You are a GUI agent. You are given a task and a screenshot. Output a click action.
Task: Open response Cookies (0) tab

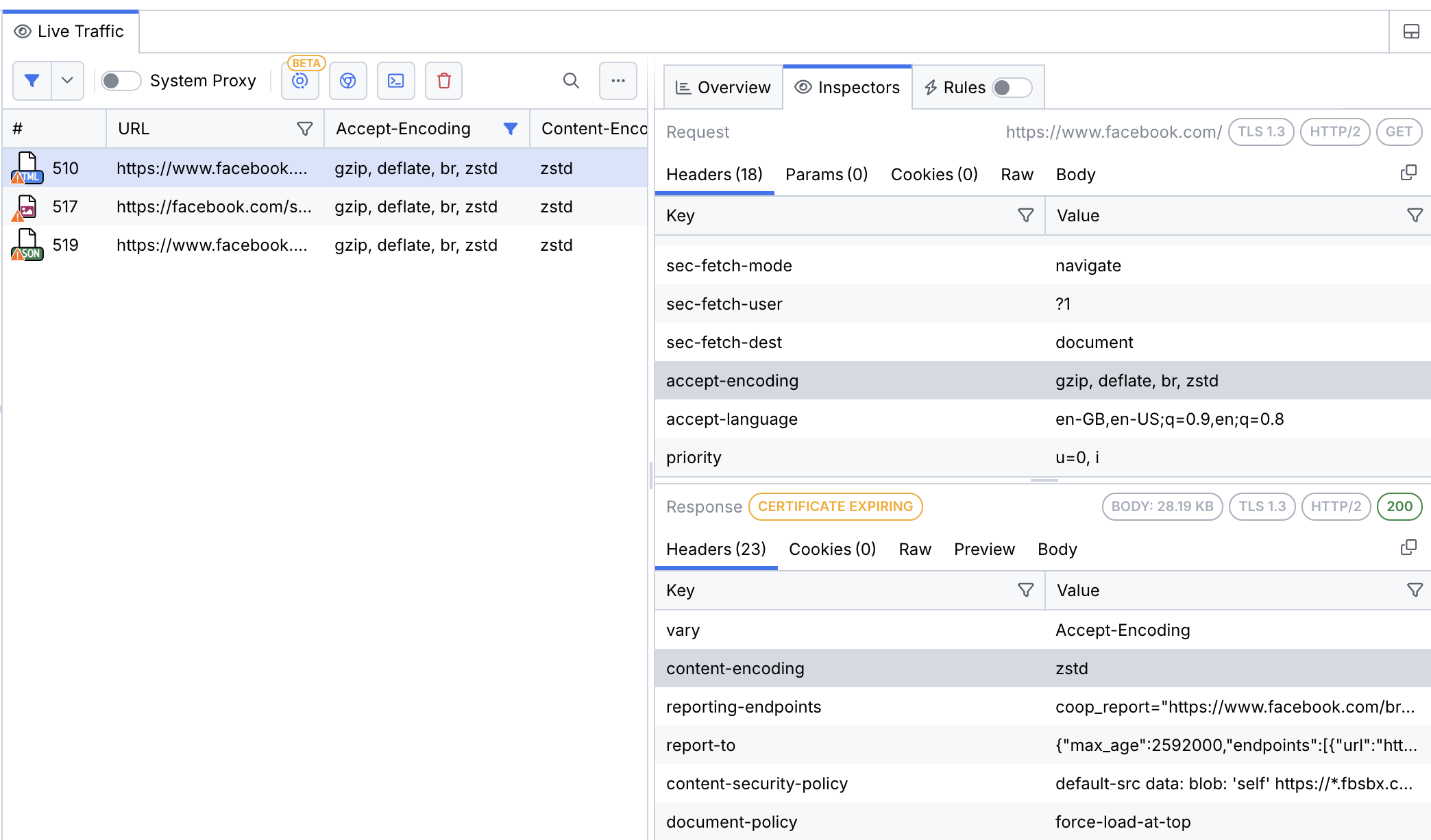832,549
